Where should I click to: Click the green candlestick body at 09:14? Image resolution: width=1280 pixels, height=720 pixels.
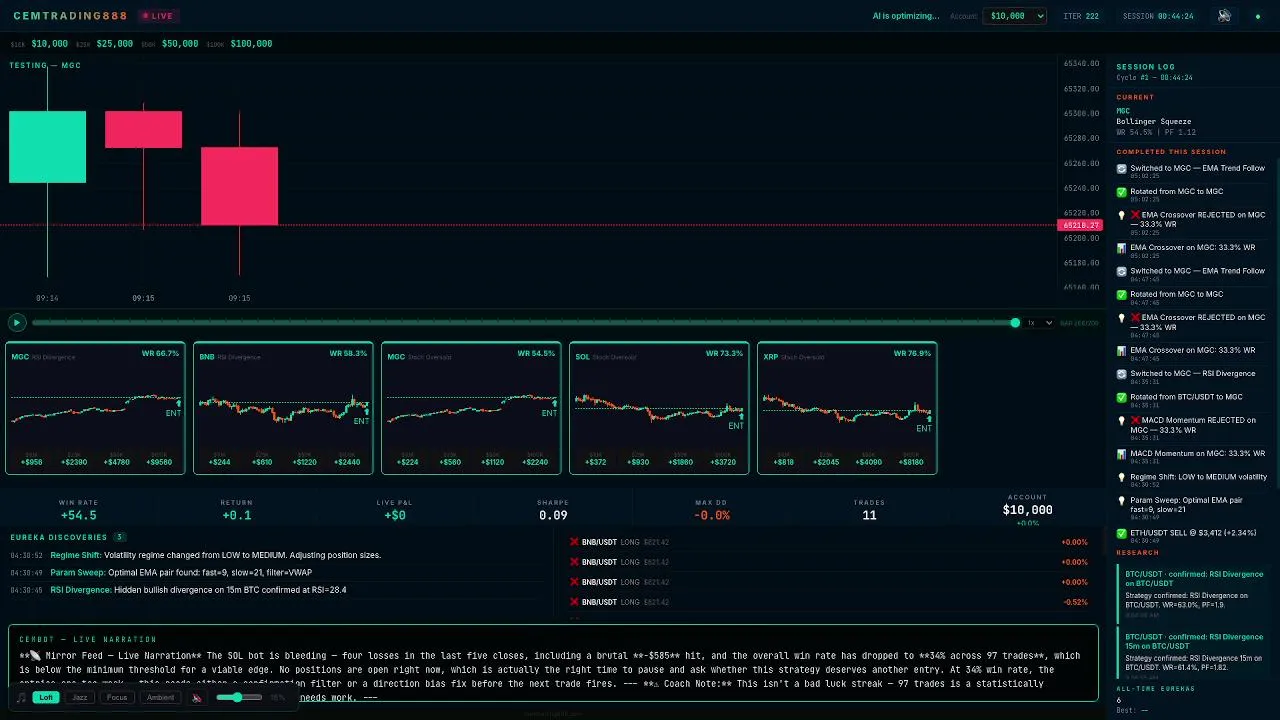pyautogui.click(x=47, y=147)
